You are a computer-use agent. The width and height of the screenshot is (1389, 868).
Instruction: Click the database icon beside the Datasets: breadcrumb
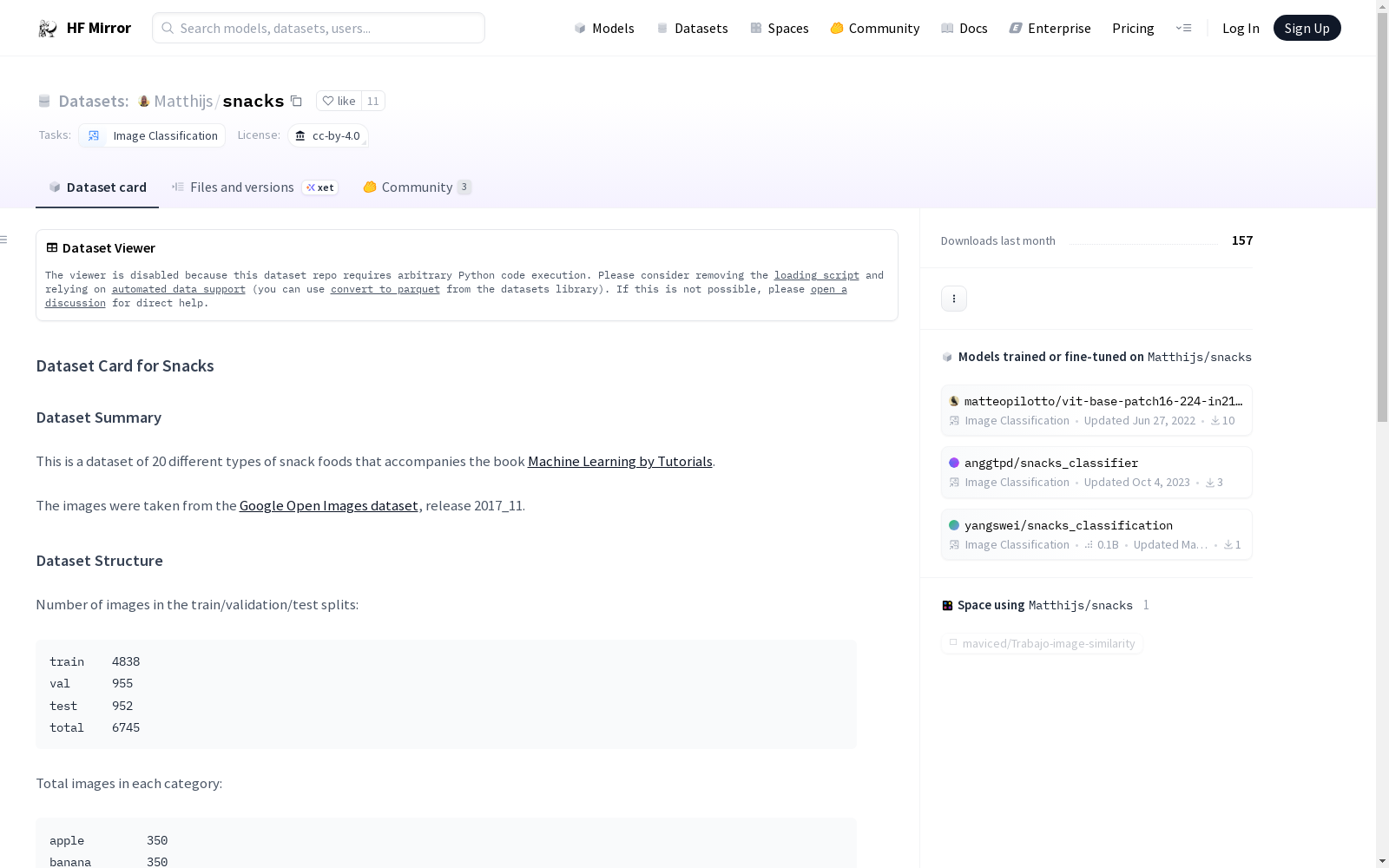tap(44, 101)
